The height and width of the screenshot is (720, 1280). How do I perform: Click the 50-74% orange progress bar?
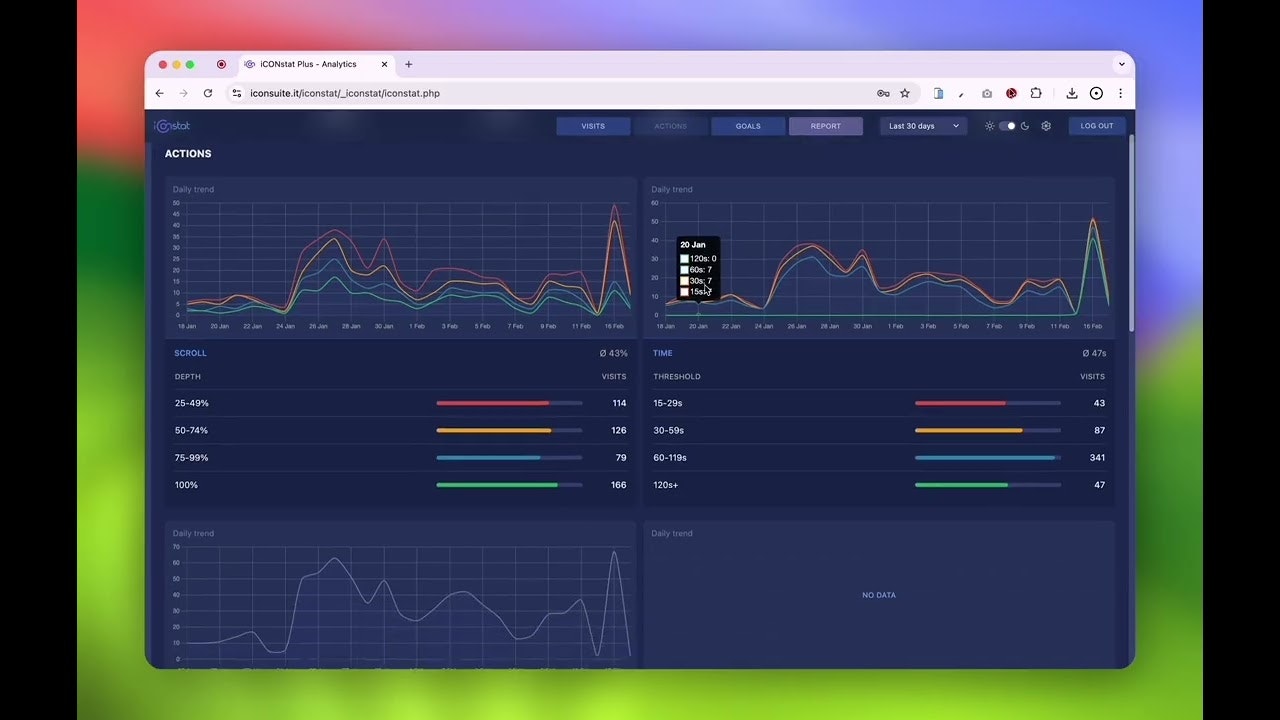point(509,430)
